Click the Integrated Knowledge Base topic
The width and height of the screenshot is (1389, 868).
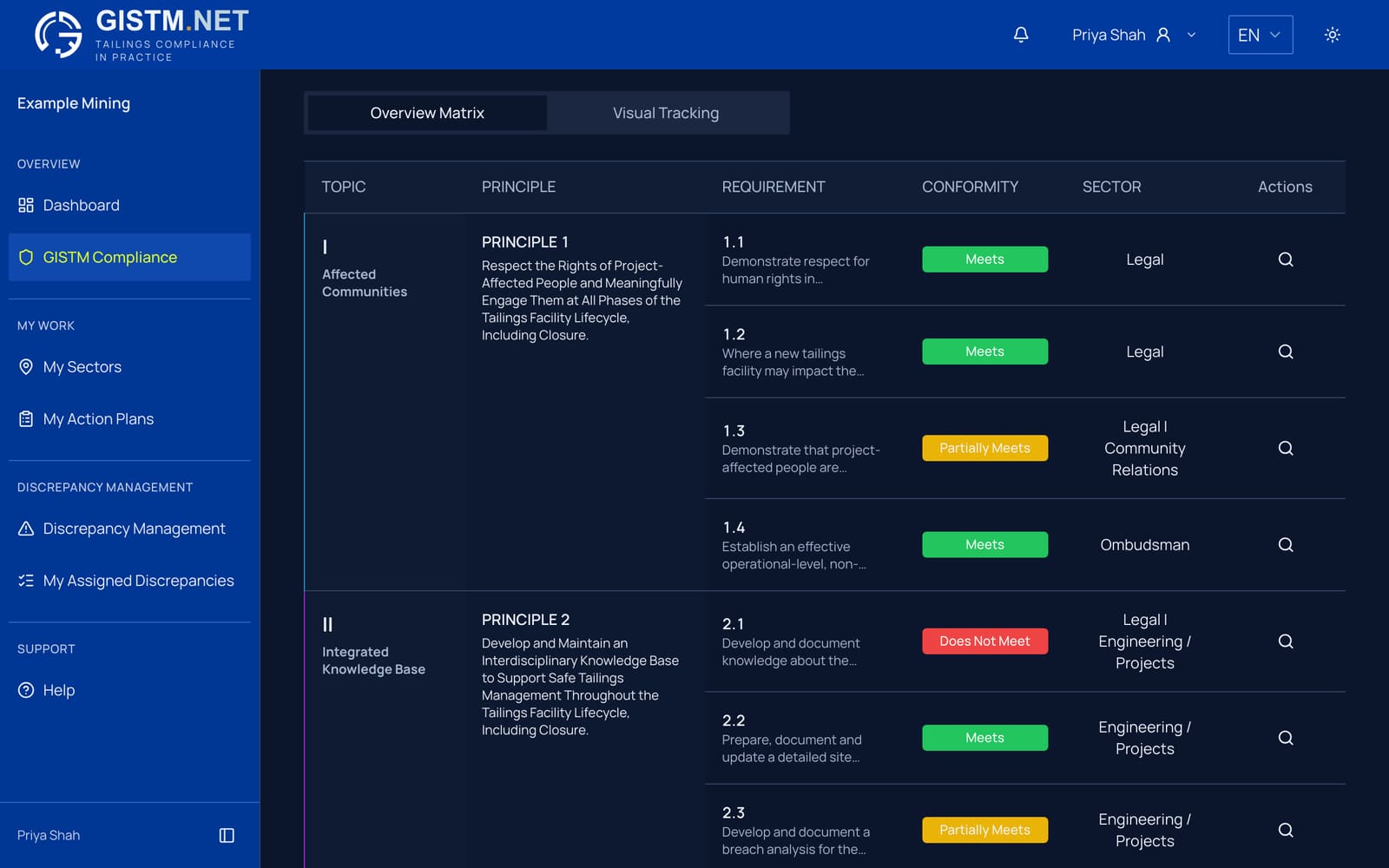(373, 661)
